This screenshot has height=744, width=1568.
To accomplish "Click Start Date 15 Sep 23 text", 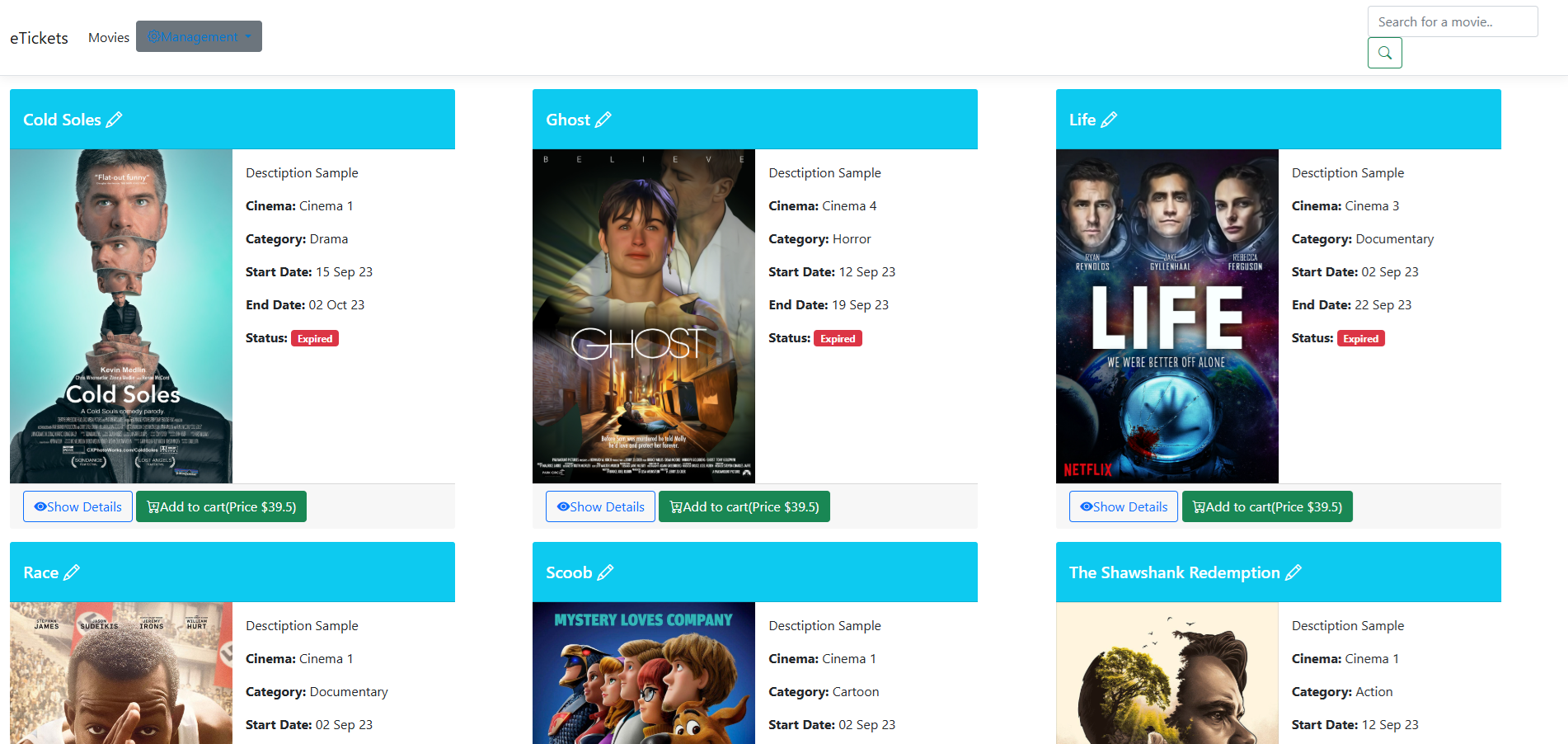I will click(x=309, y=272).
